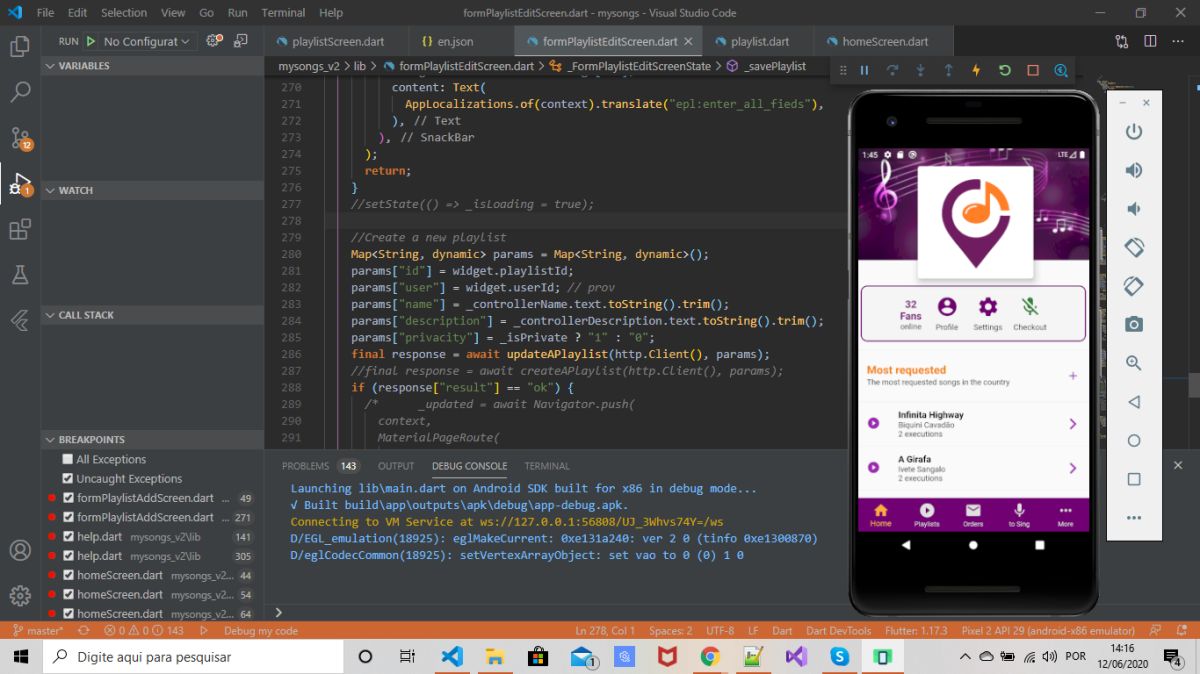Click the debug Step Out button
Image resolution: width=1200 pixels, height=674 pixels.
(948, 70)
